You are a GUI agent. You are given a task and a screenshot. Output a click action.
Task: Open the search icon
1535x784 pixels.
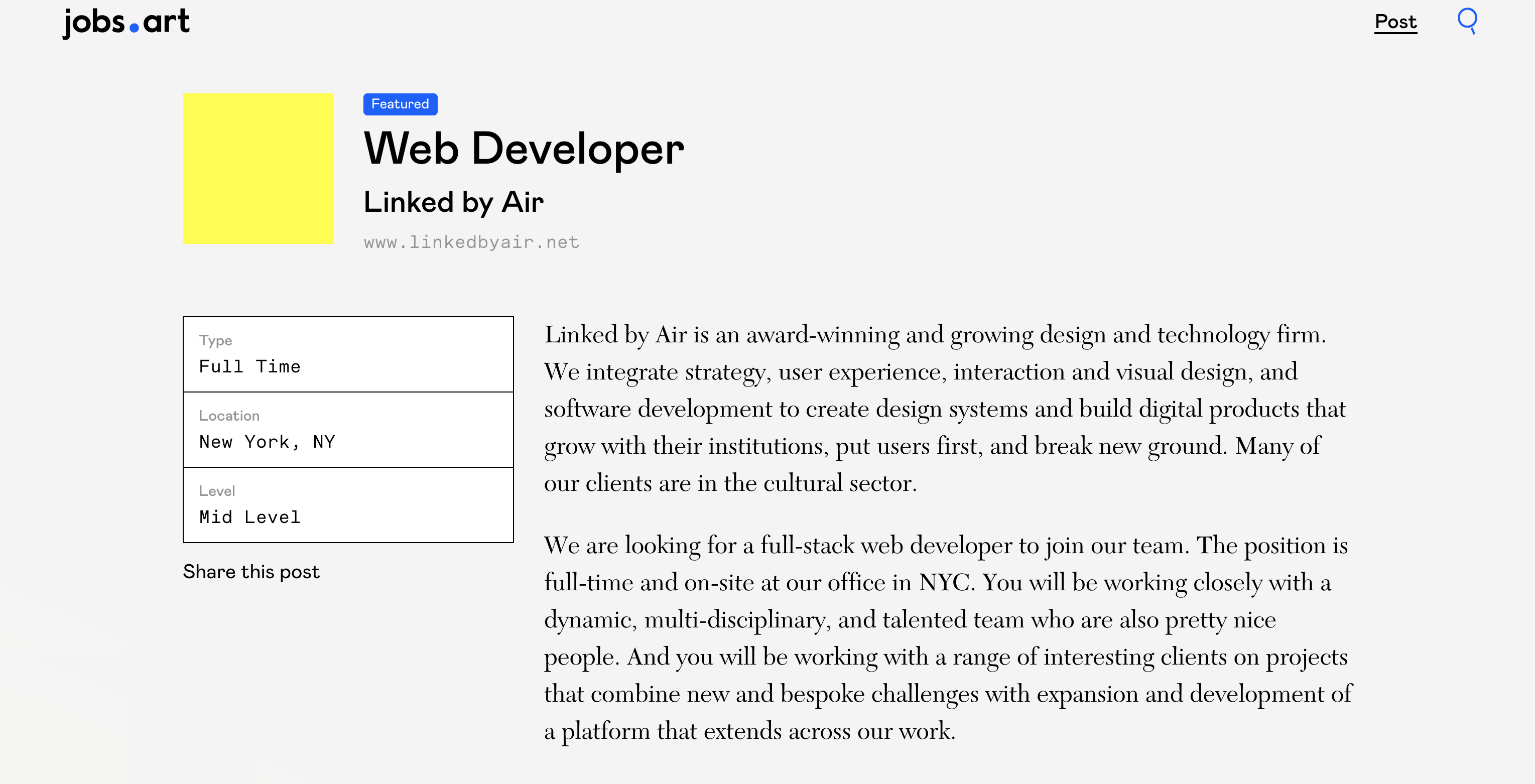click(x=1467, y=22)
